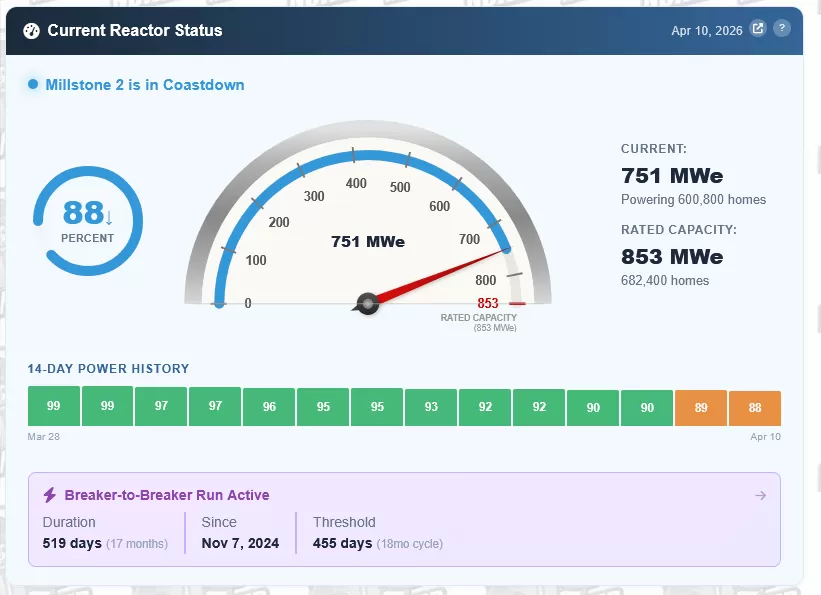Click the Apr 10 history end label
Screen dimensions: 821x595
765,437
